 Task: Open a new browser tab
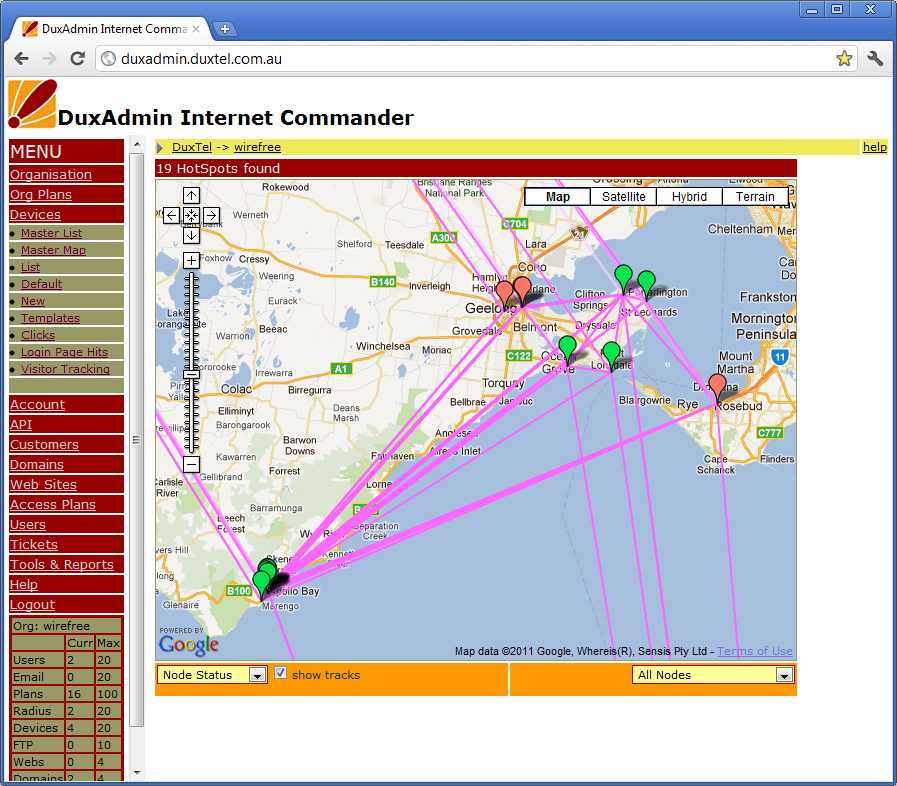pyautogui.click(x=225, y=29)
